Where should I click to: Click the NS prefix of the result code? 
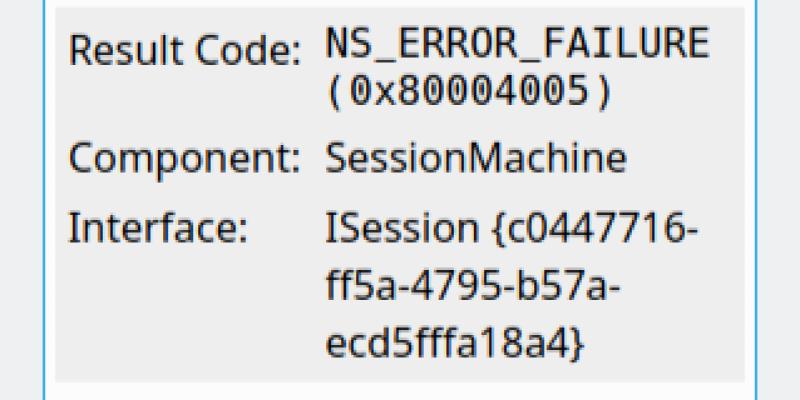point(351,45)
